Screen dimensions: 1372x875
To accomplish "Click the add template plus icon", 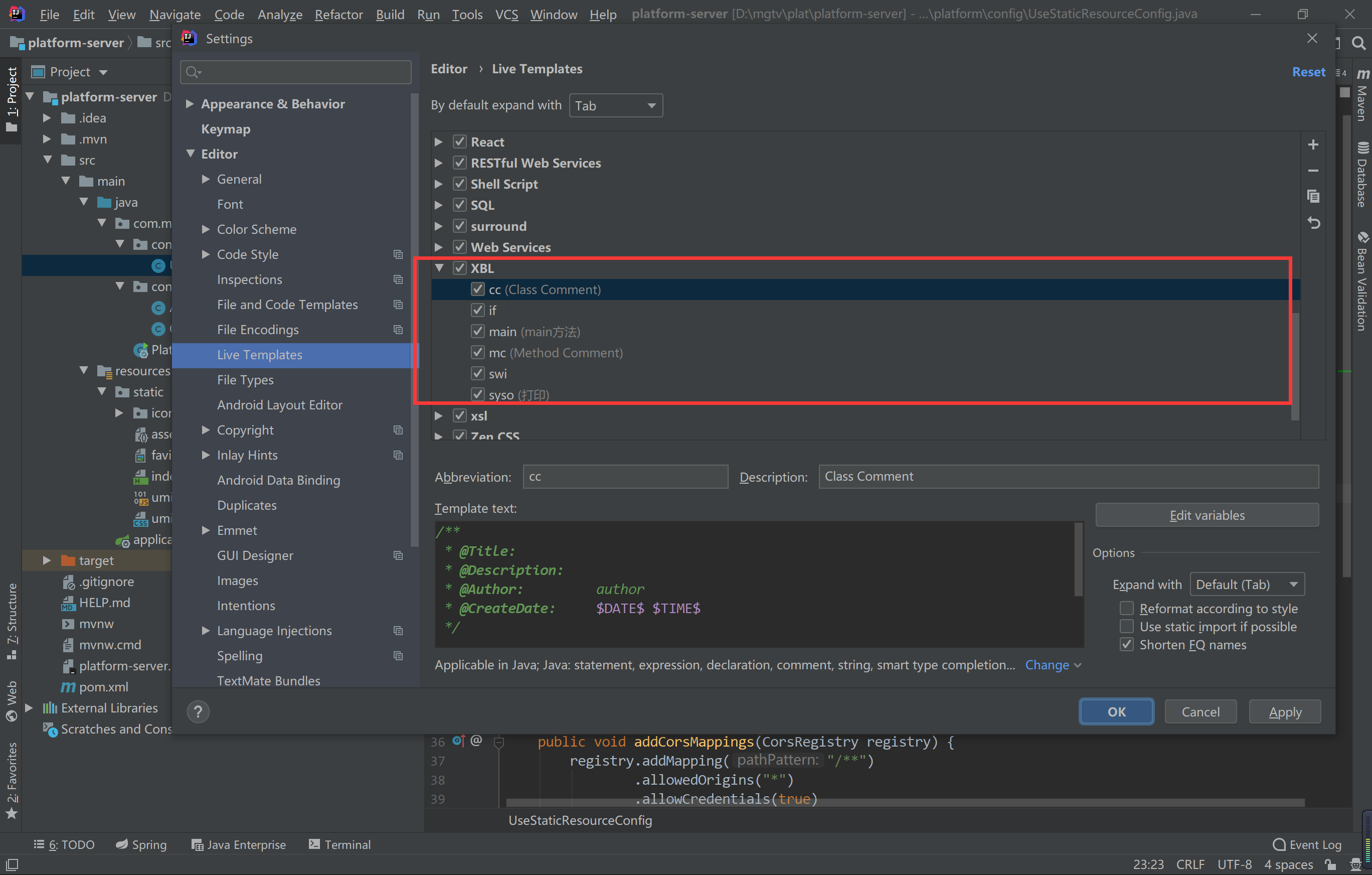I will (1313, 145).
